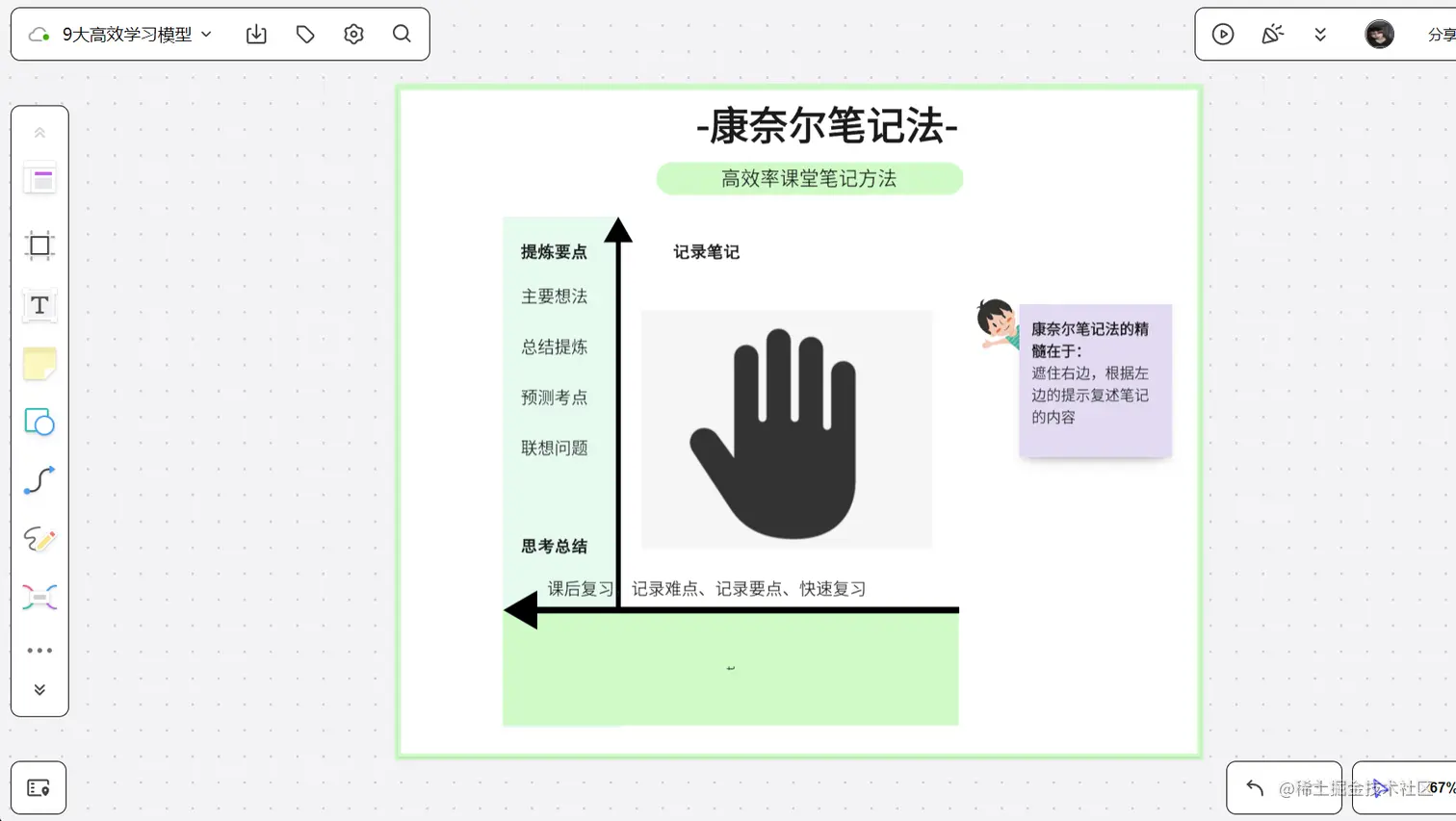Expand more tools with the ellipsis
The image size is (1456, 821).
[x=39, y=650]
